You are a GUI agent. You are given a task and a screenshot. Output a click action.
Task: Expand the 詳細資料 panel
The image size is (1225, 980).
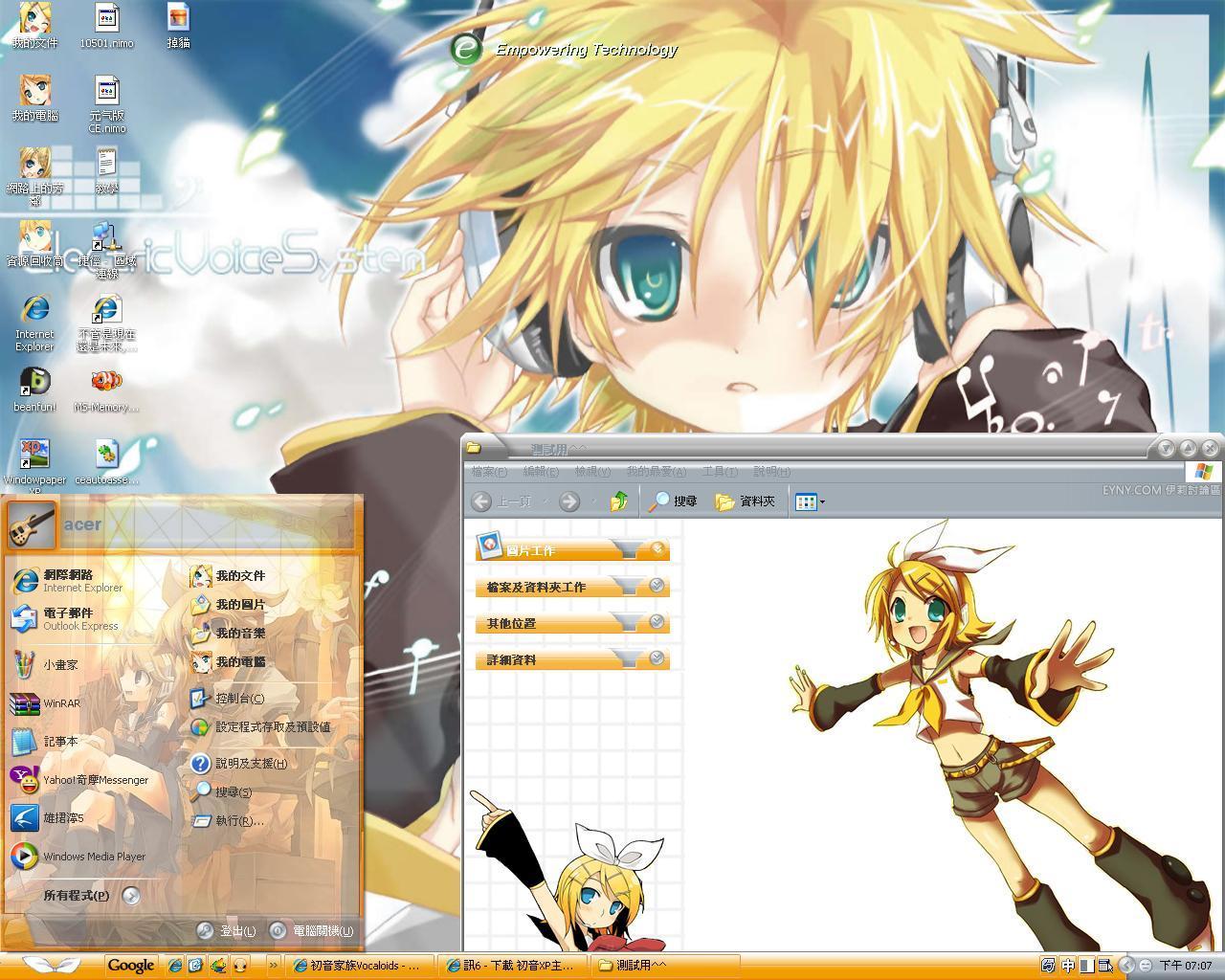tap(657, 658)
